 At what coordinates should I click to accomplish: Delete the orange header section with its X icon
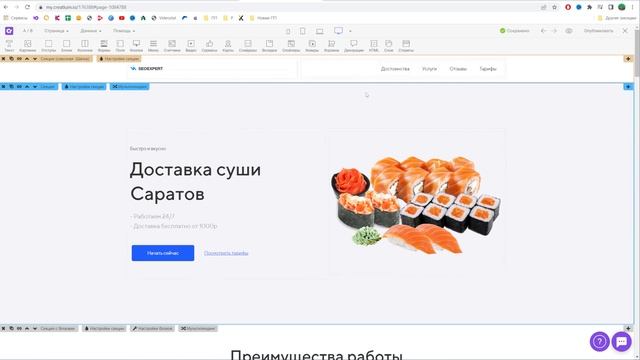click(x=3, y=59)
